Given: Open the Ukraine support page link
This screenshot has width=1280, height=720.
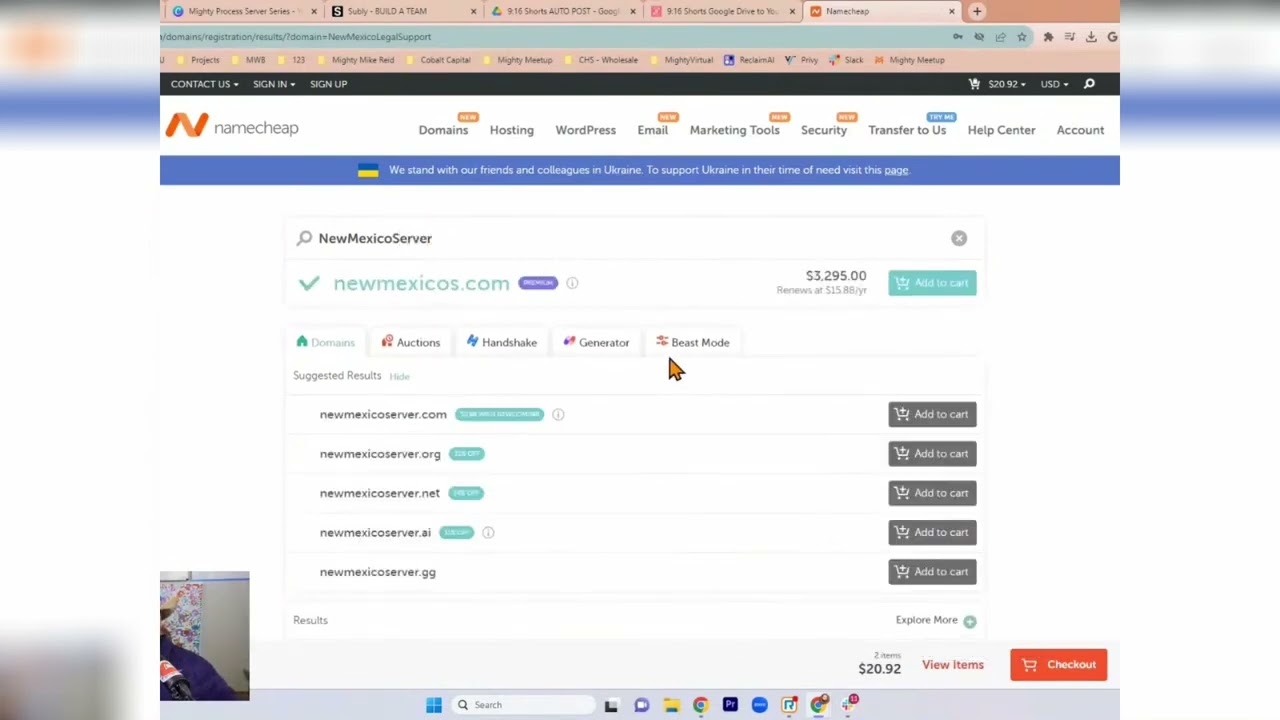Looking at the screenshot, I should pyautogui.click(x=896, y=170).
